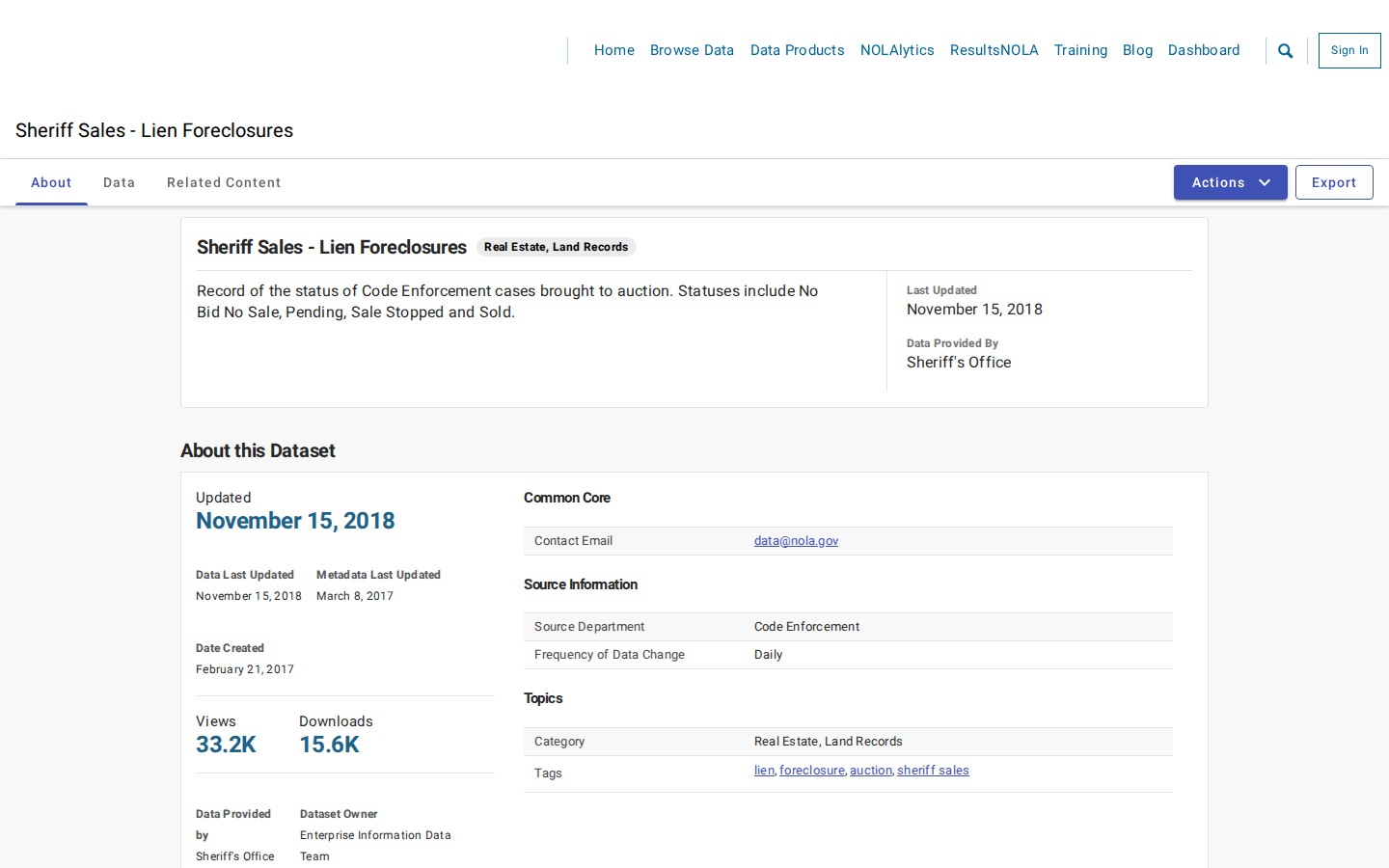Image resolution: width=1389 pixels, height=868 pixels.
Task: Click the Real Estate, Land Records badge
Action: tap(556, 247)
